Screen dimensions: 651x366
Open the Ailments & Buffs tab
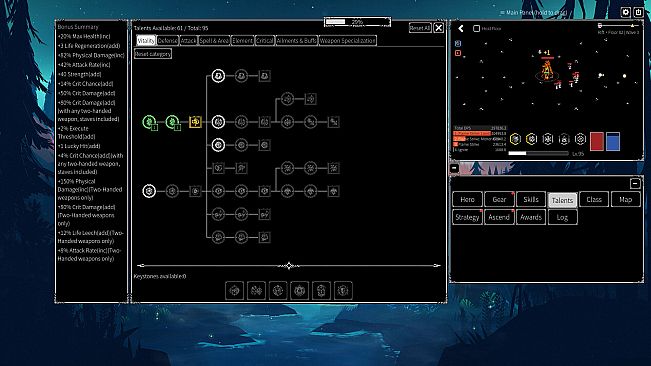[x=296, y=40]
